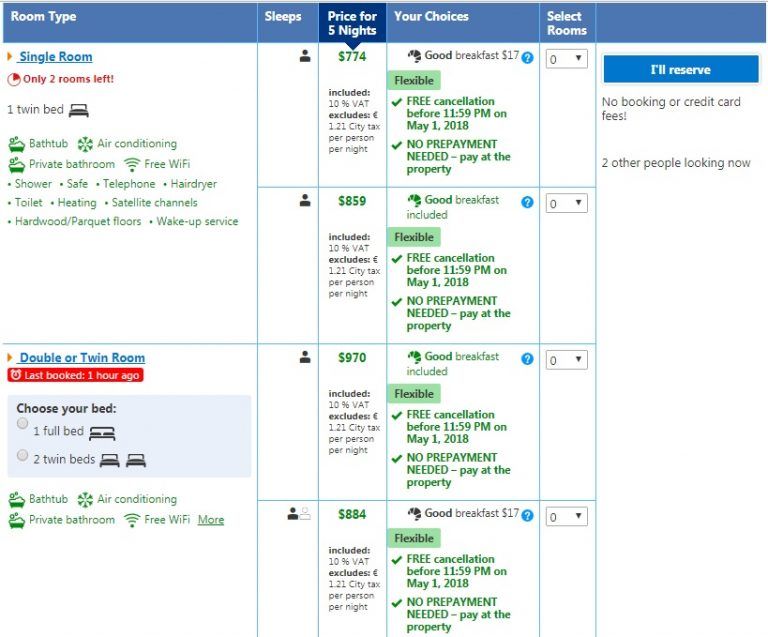Click the Satellite channels amenity
This screenshot has width=768, height=637.
coord(154,203)
